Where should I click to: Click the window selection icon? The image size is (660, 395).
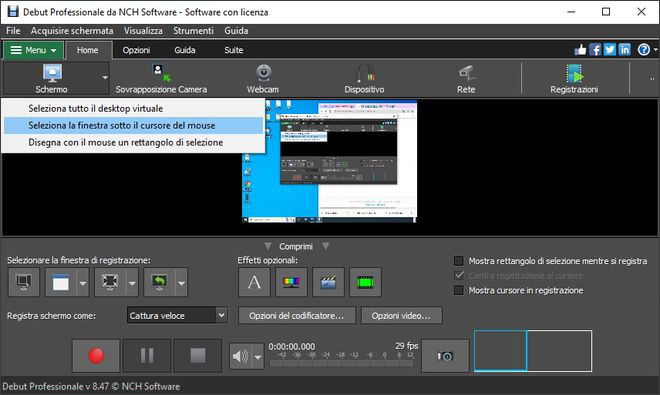point(61,282)
